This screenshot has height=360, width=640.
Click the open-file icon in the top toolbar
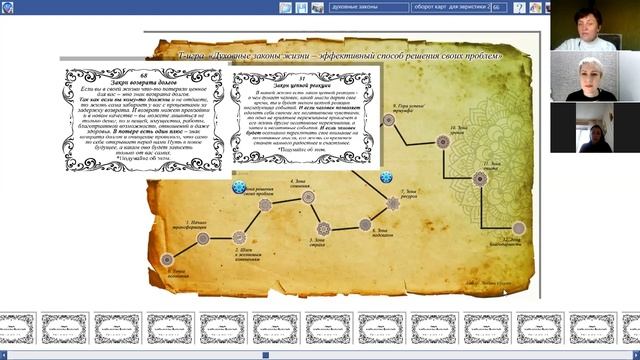click(x=285, y=8)
